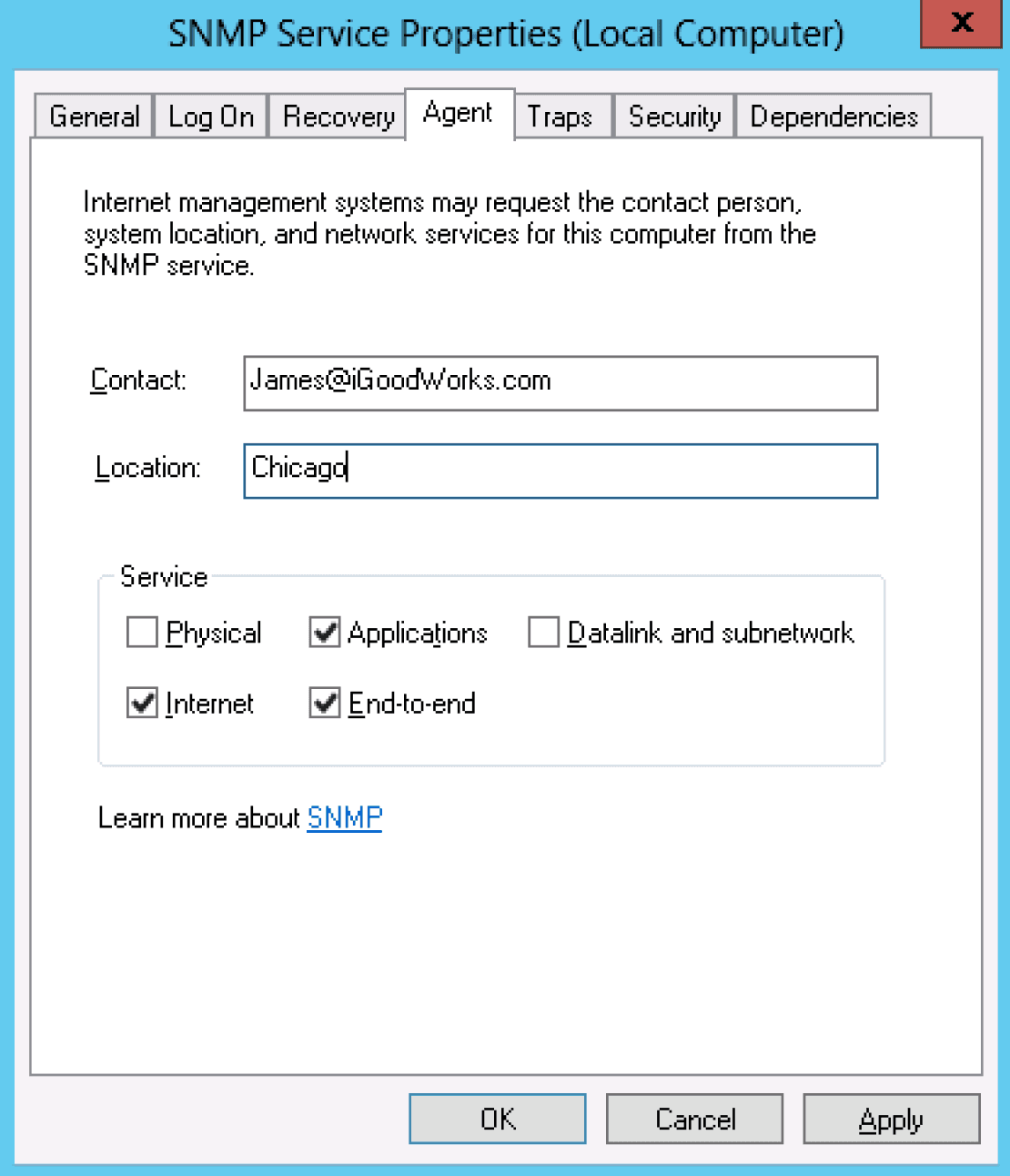1010x1176 pixels.
Task: Cancel the SNMP properties dialog
Action: (x=694, y=1119)
